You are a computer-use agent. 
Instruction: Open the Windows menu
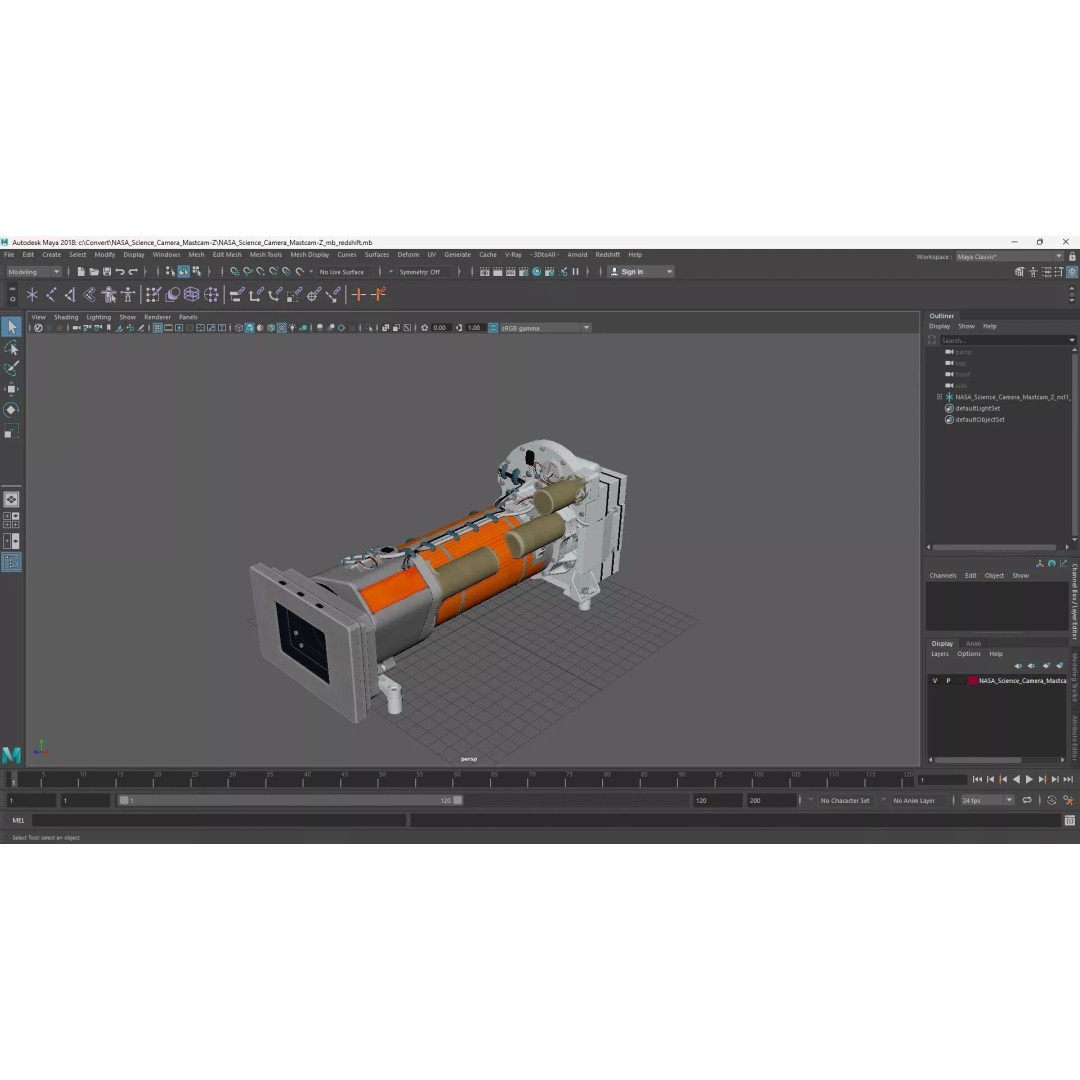[166, 254]
